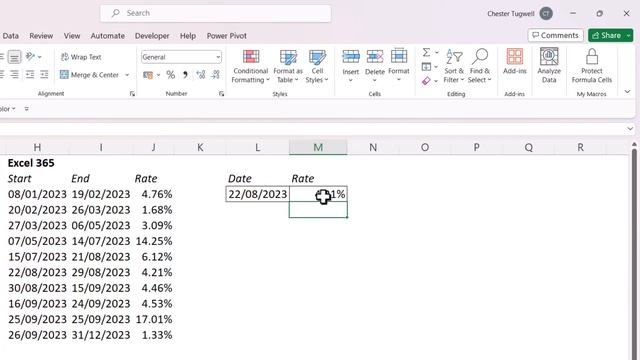
Task: Expand Orientation dropdown arrow
Action: pos(40,57)
